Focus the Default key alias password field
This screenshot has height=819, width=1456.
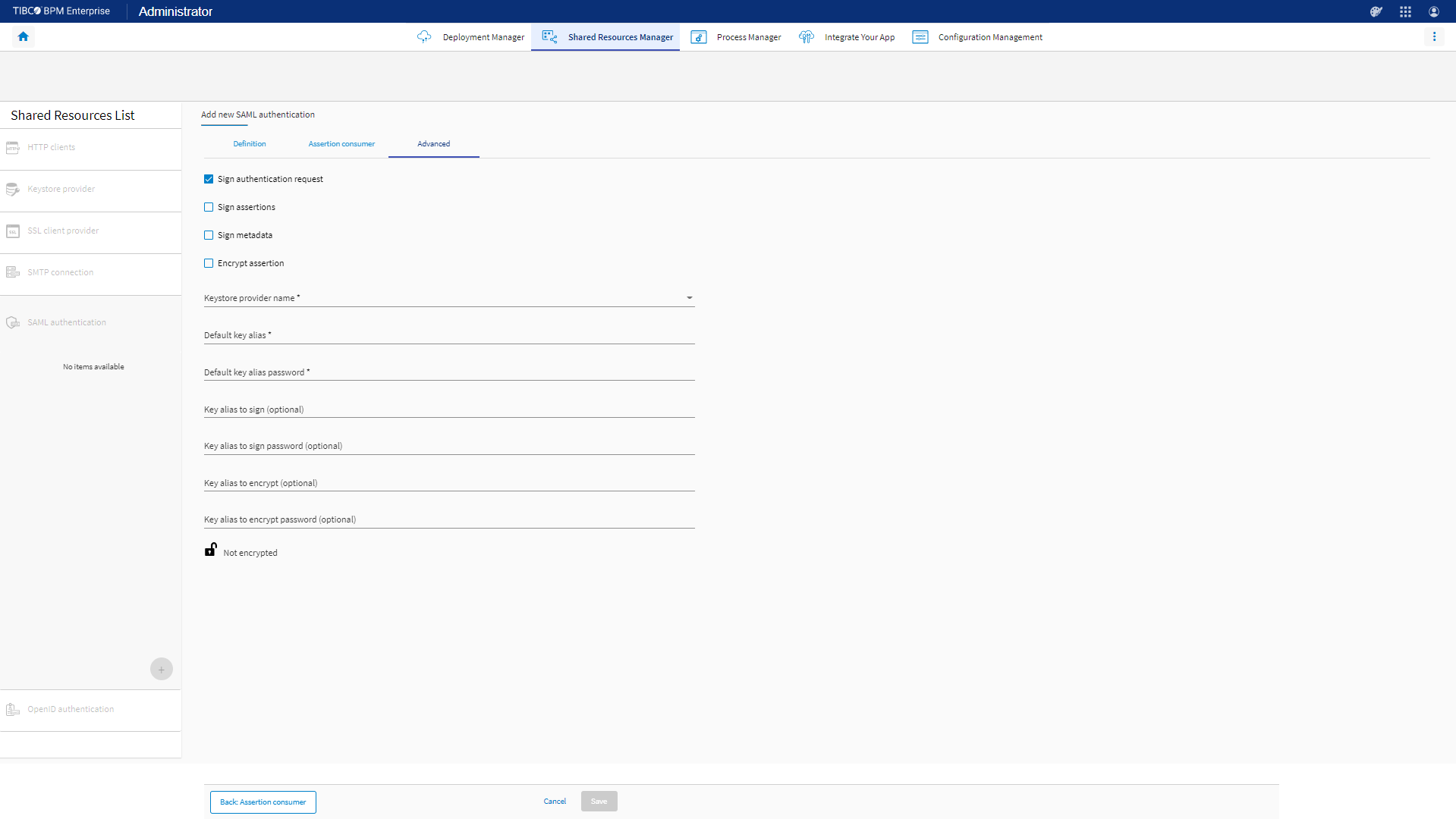[x=449, y=372]
